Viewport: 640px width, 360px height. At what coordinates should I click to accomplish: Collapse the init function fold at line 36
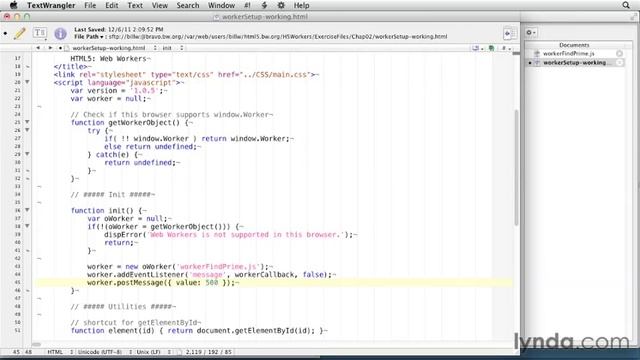[27, 210]
